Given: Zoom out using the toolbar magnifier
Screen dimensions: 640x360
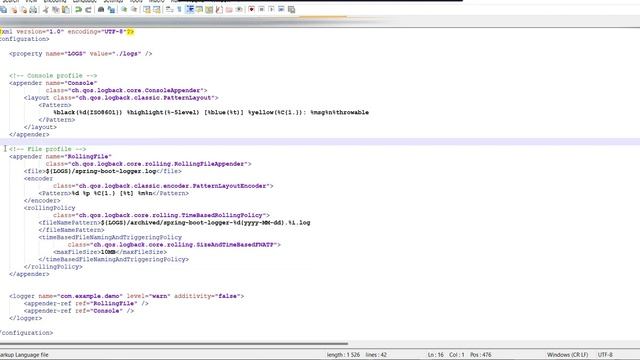Looking at the screenshot, I should click(x=133, y=9).
